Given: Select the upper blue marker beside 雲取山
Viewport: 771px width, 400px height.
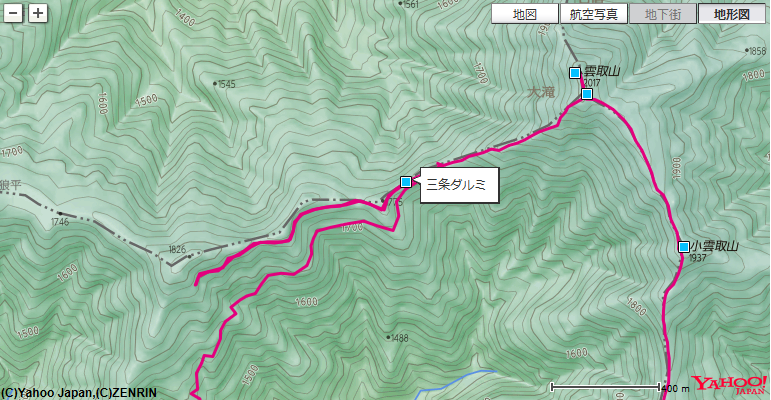Looking at the screenshot, I should pyautogui.click(x=574, y=73).
